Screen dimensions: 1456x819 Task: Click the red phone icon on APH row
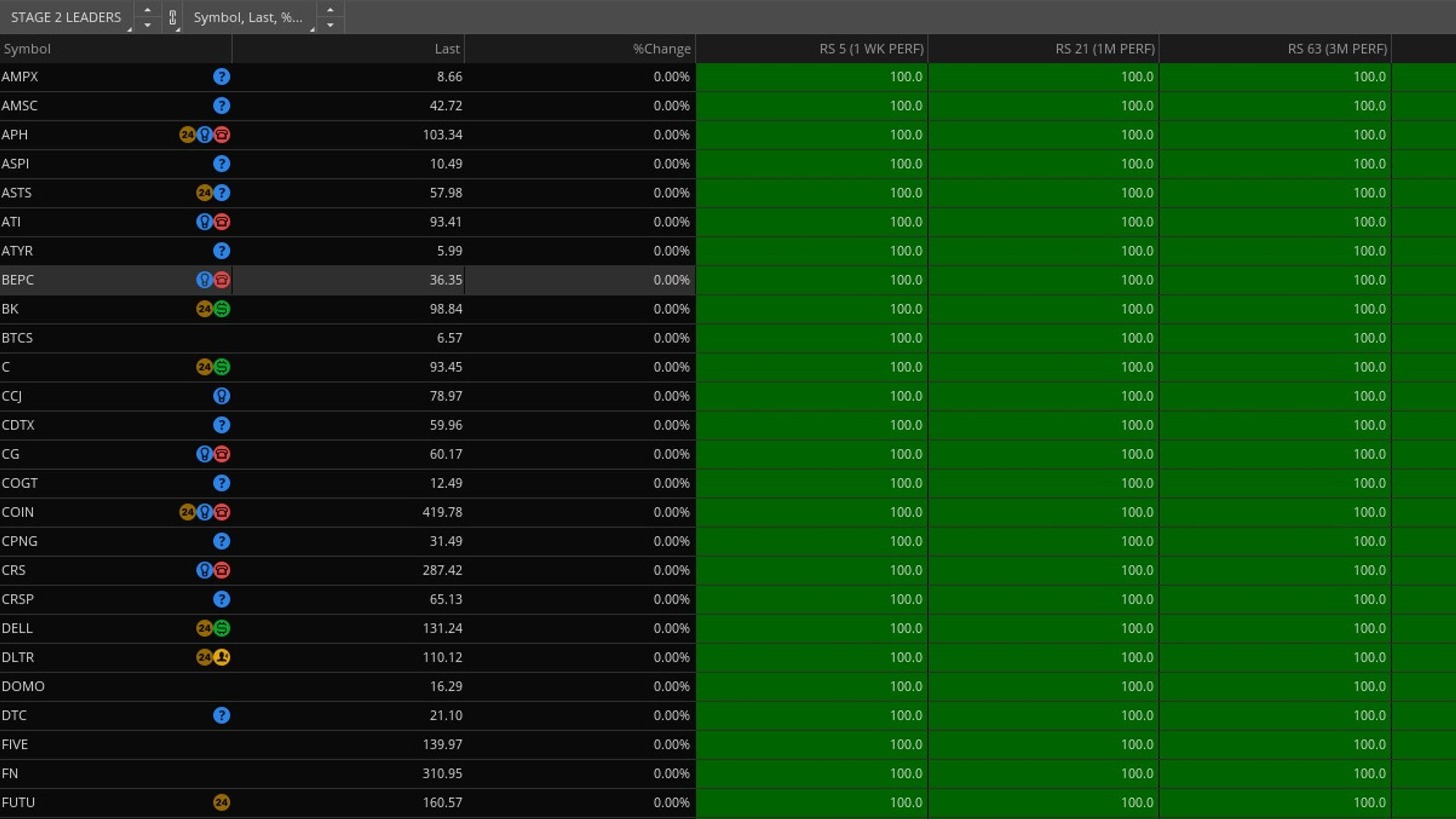click(221, 135)
